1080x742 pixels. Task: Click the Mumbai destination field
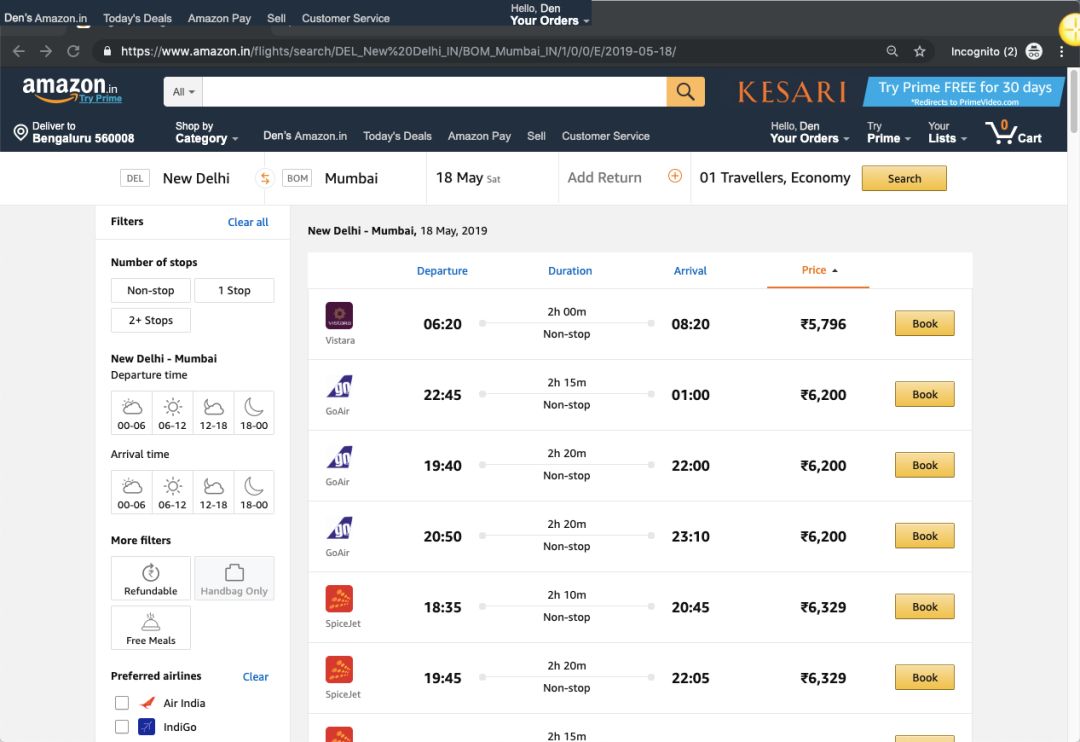click(351, 178)
